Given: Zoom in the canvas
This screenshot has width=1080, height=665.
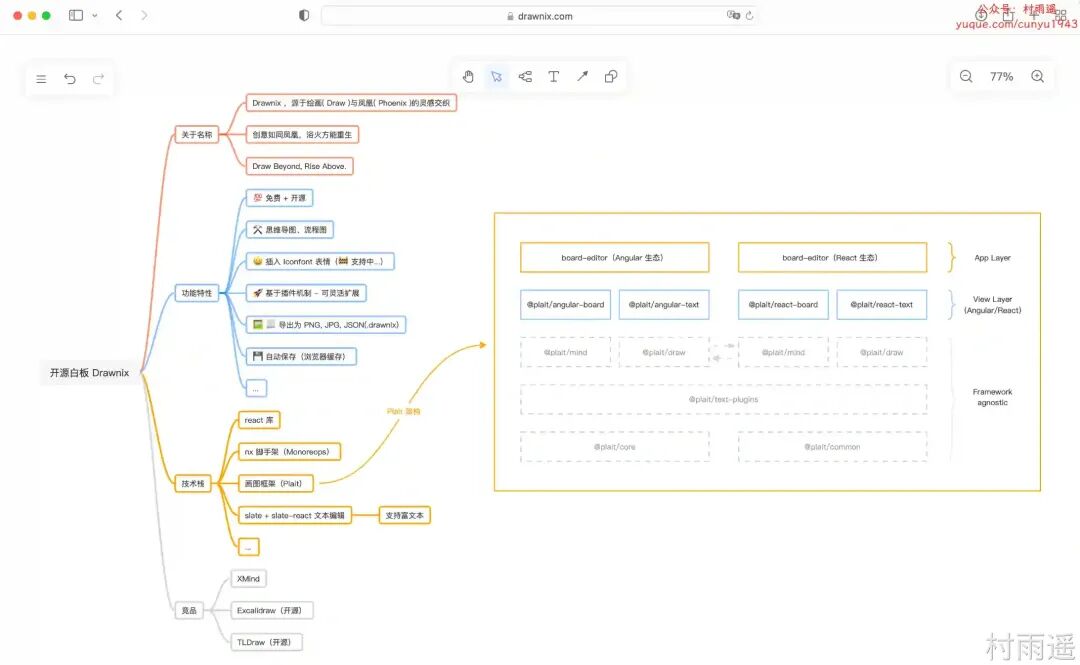Looking at the screenshot, I should (1037, 76).
